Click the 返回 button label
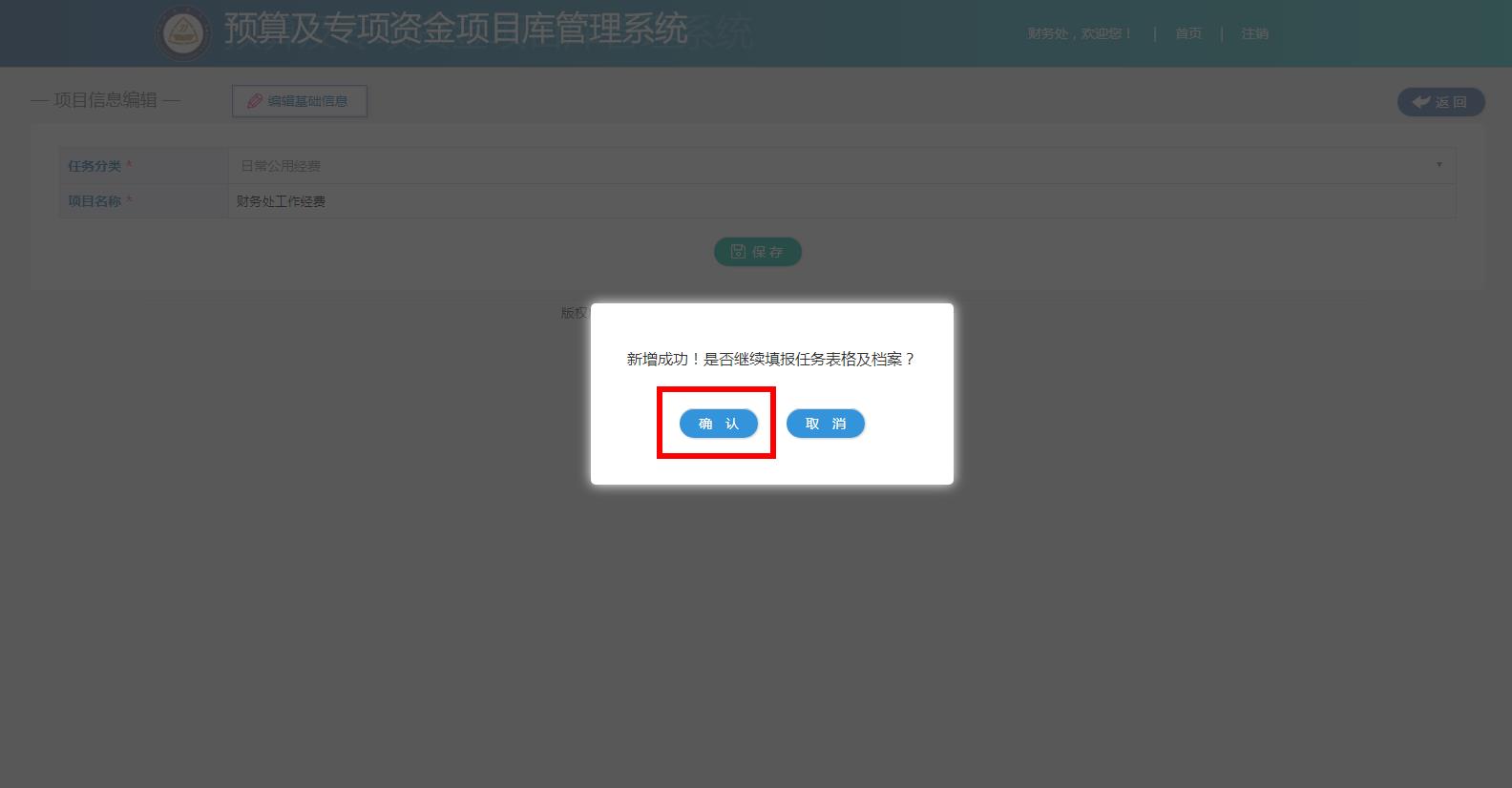Screen dimensions: 1512x788 click(x=1451, y=102)
